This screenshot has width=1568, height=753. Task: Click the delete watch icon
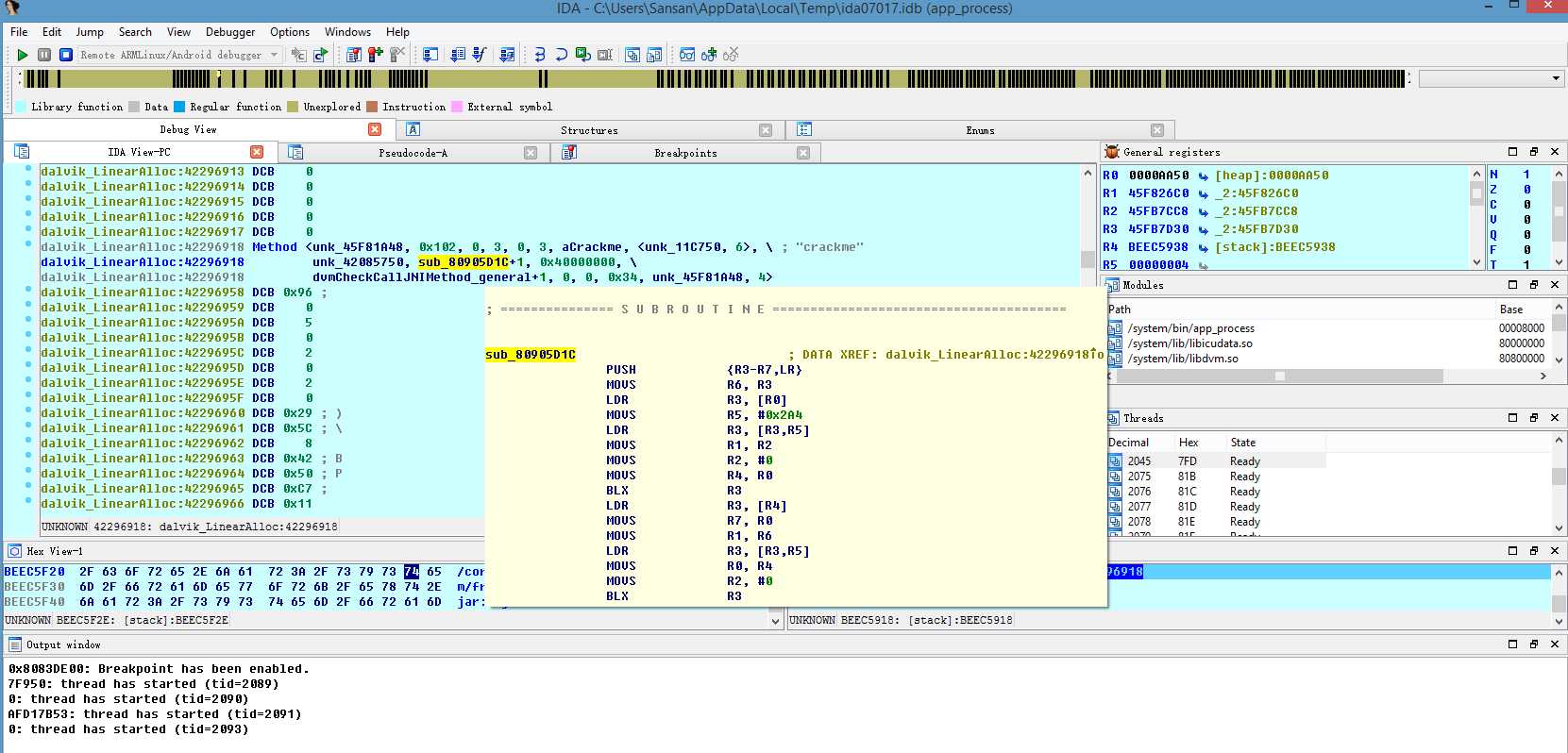click(731, 55)
